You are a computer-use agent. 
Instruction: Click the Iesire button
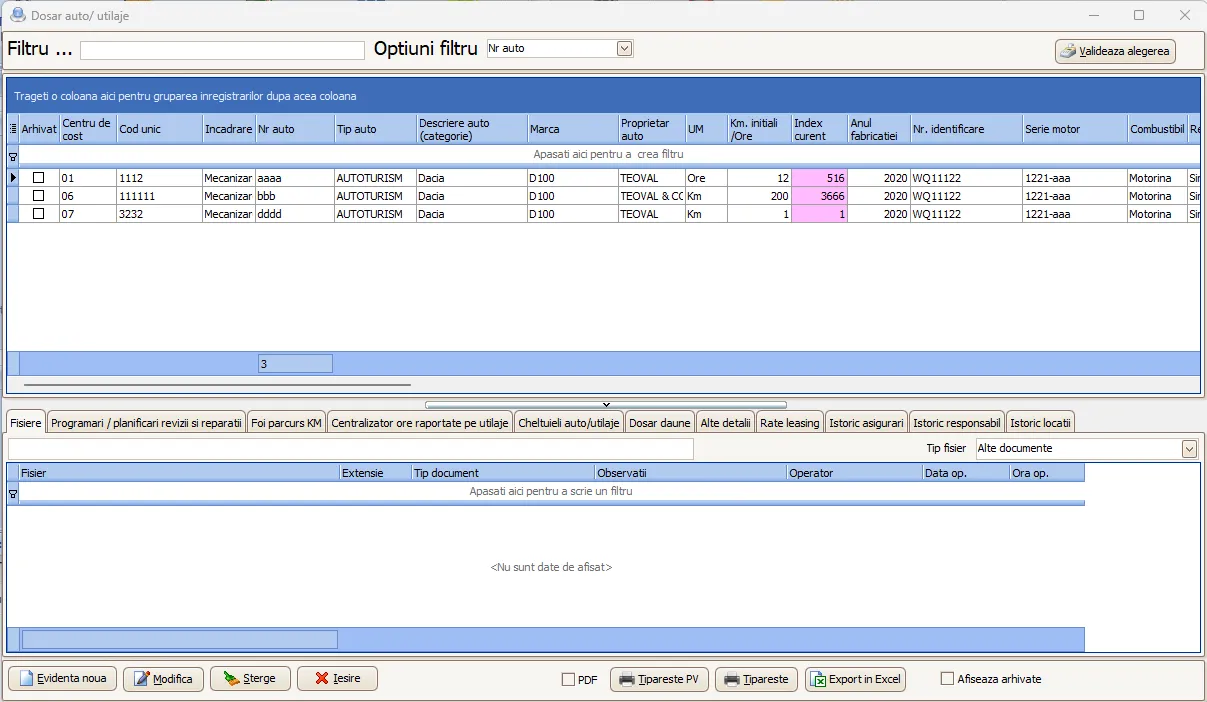tap(337, 679)
